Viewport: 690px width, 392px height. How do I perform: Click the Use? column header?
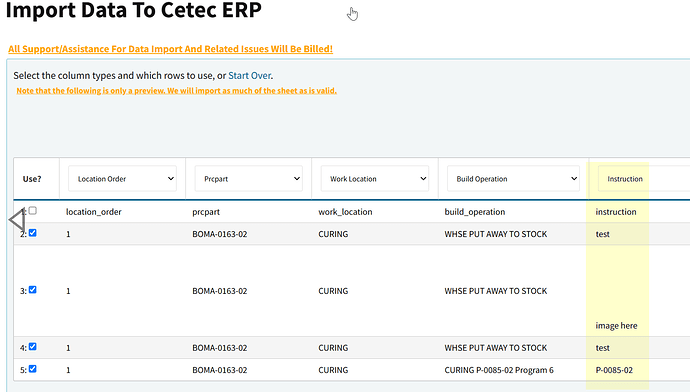32,179
